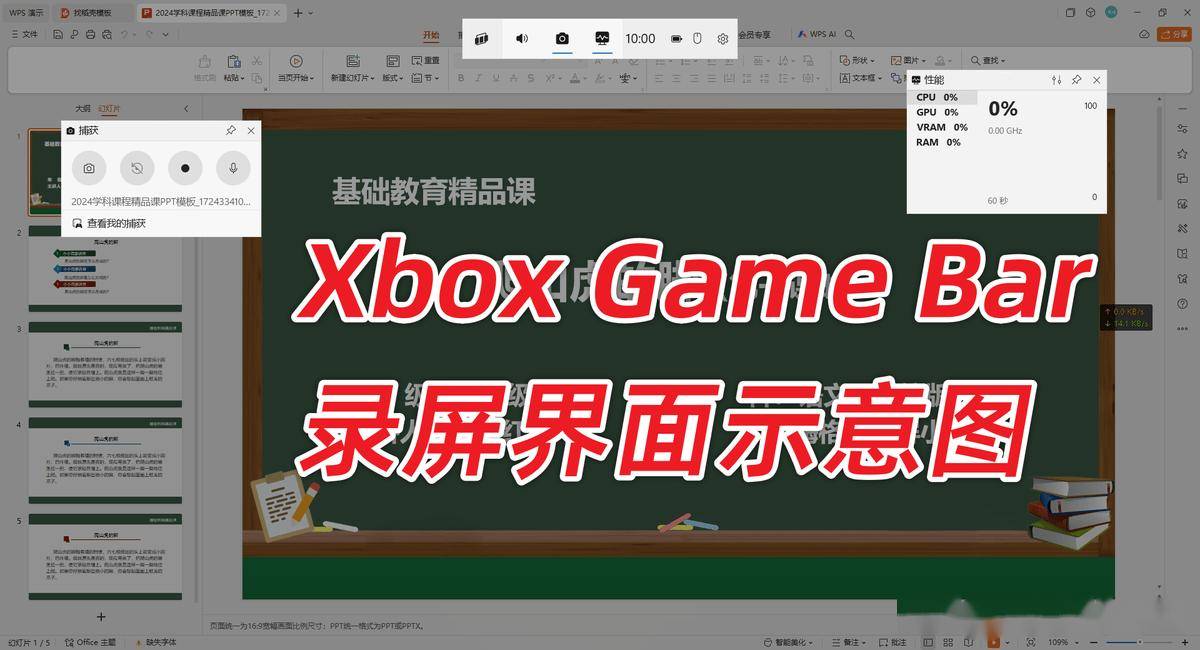
Task: Pin the performance widget
Action: click(x=1077, y=80)
